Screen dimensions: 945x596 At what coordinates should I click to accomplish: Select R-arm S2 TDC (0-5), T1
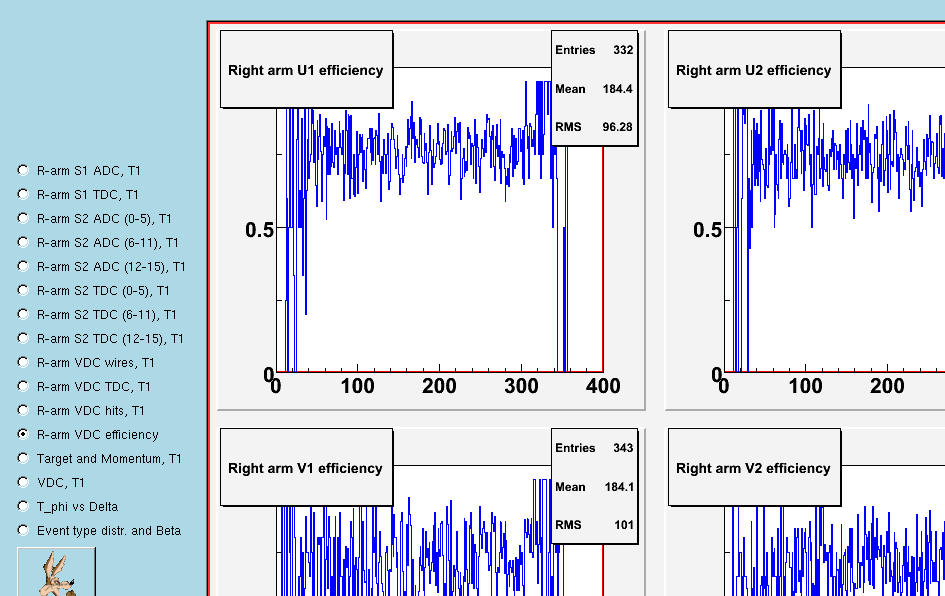tap(23, 290)
